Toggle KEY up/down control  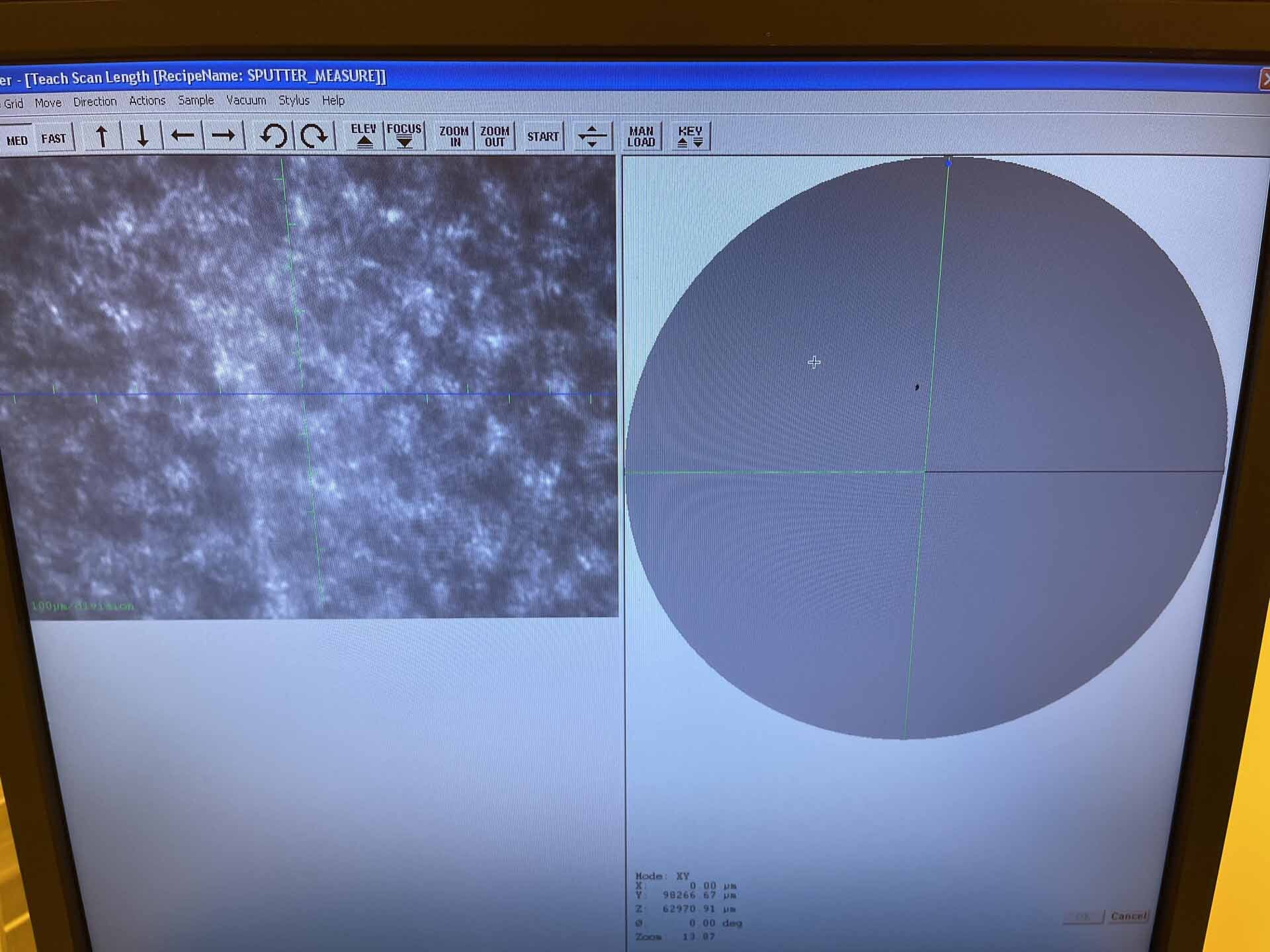point(690,136)
